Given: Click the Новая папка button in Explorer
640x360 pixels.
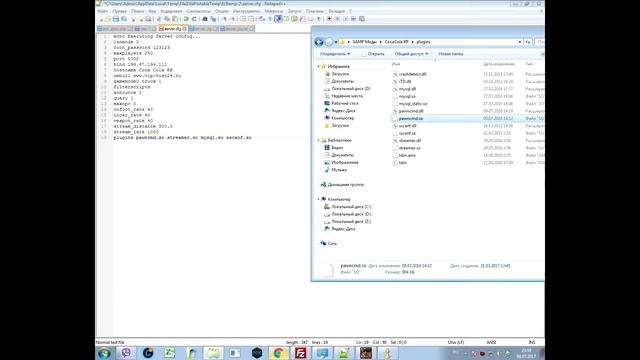Looking at the screenshot, I should click(451, 54).
